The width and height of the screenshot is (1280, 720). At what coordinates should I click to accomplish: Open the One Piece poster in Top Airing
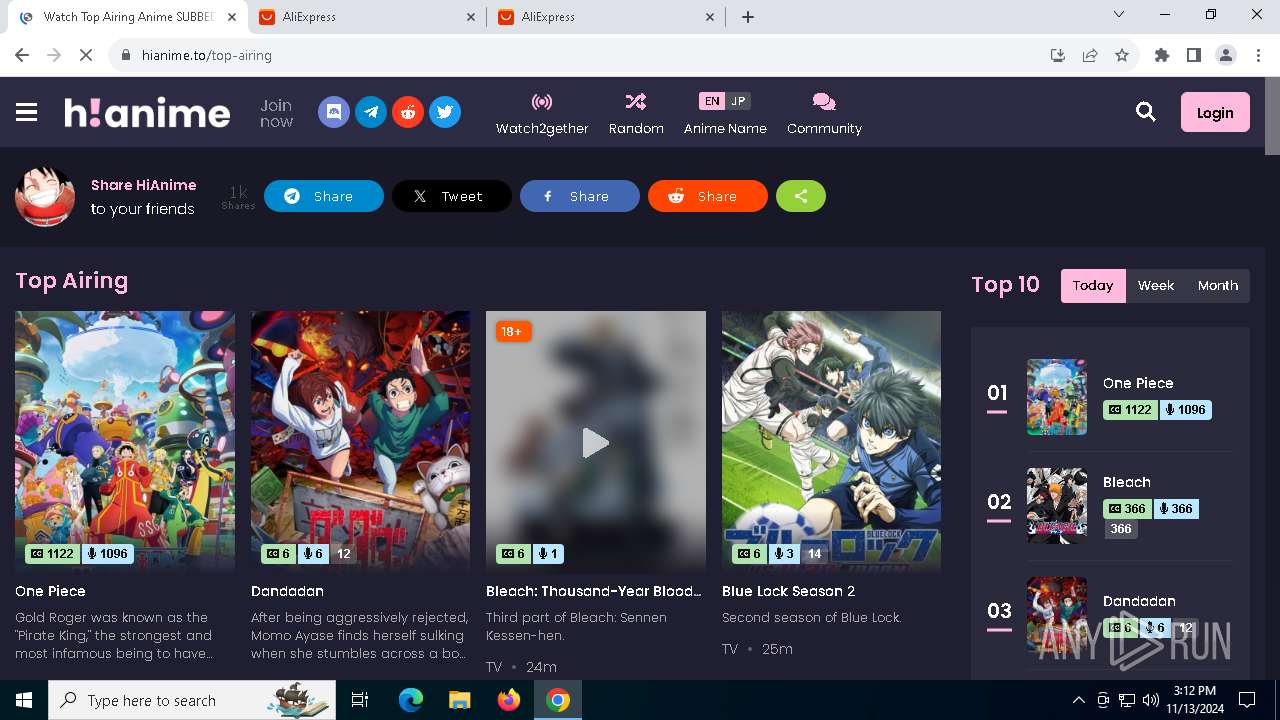click(125, 441)
